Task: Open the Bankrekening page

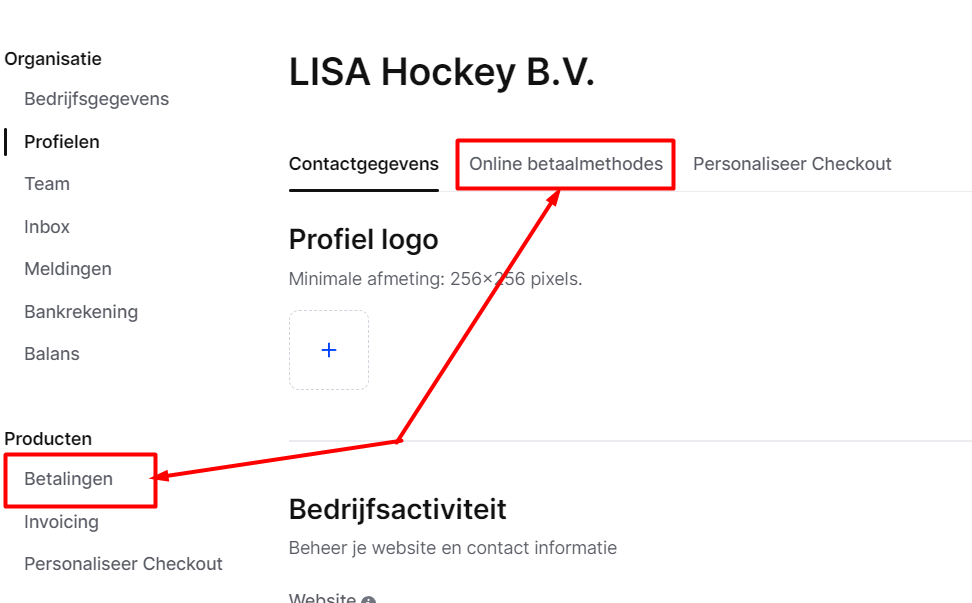Action: coord(81,312)
